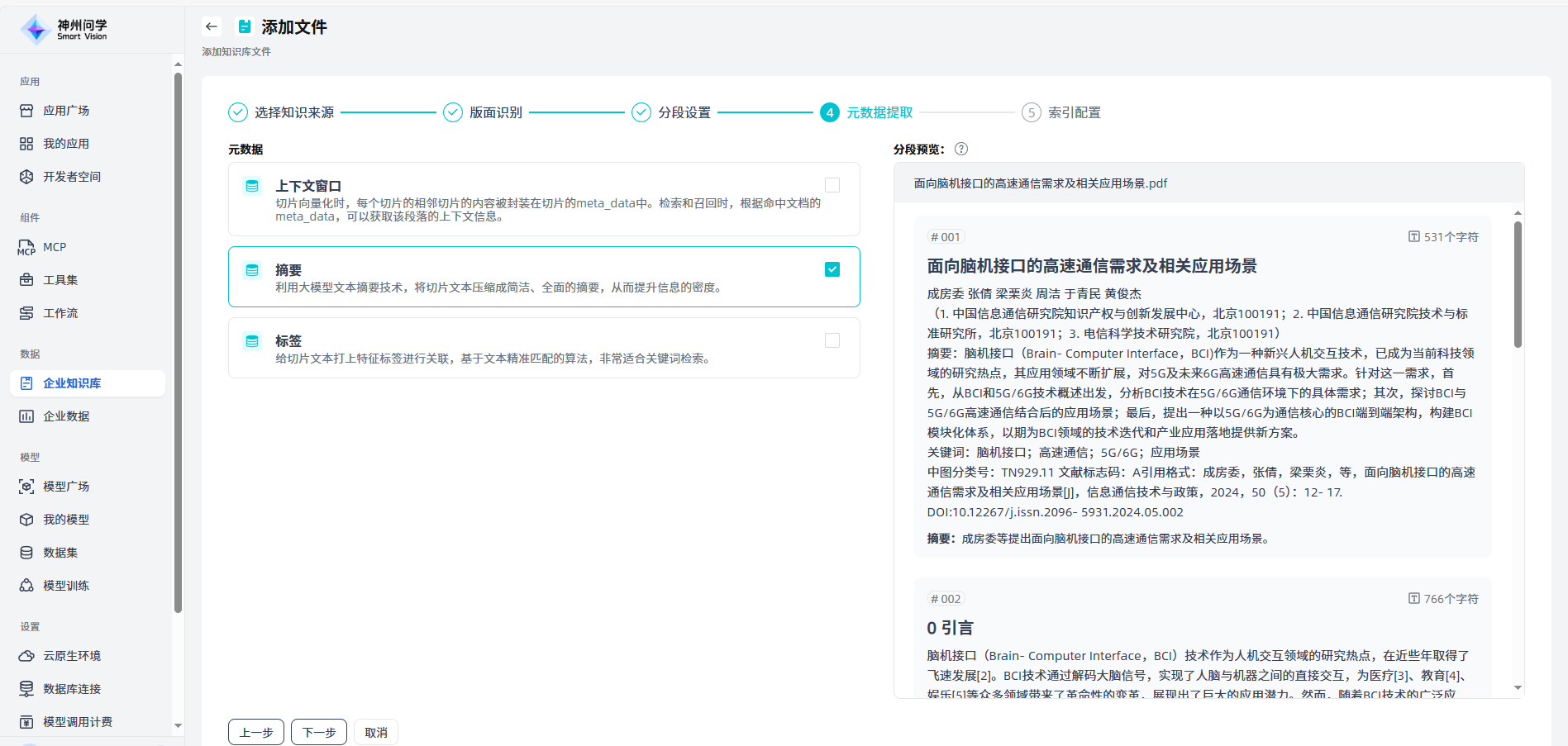Click the 工具集 toolbox icon
The width and height of the screenshot is (1568, 746).
(x=26, y=280)
